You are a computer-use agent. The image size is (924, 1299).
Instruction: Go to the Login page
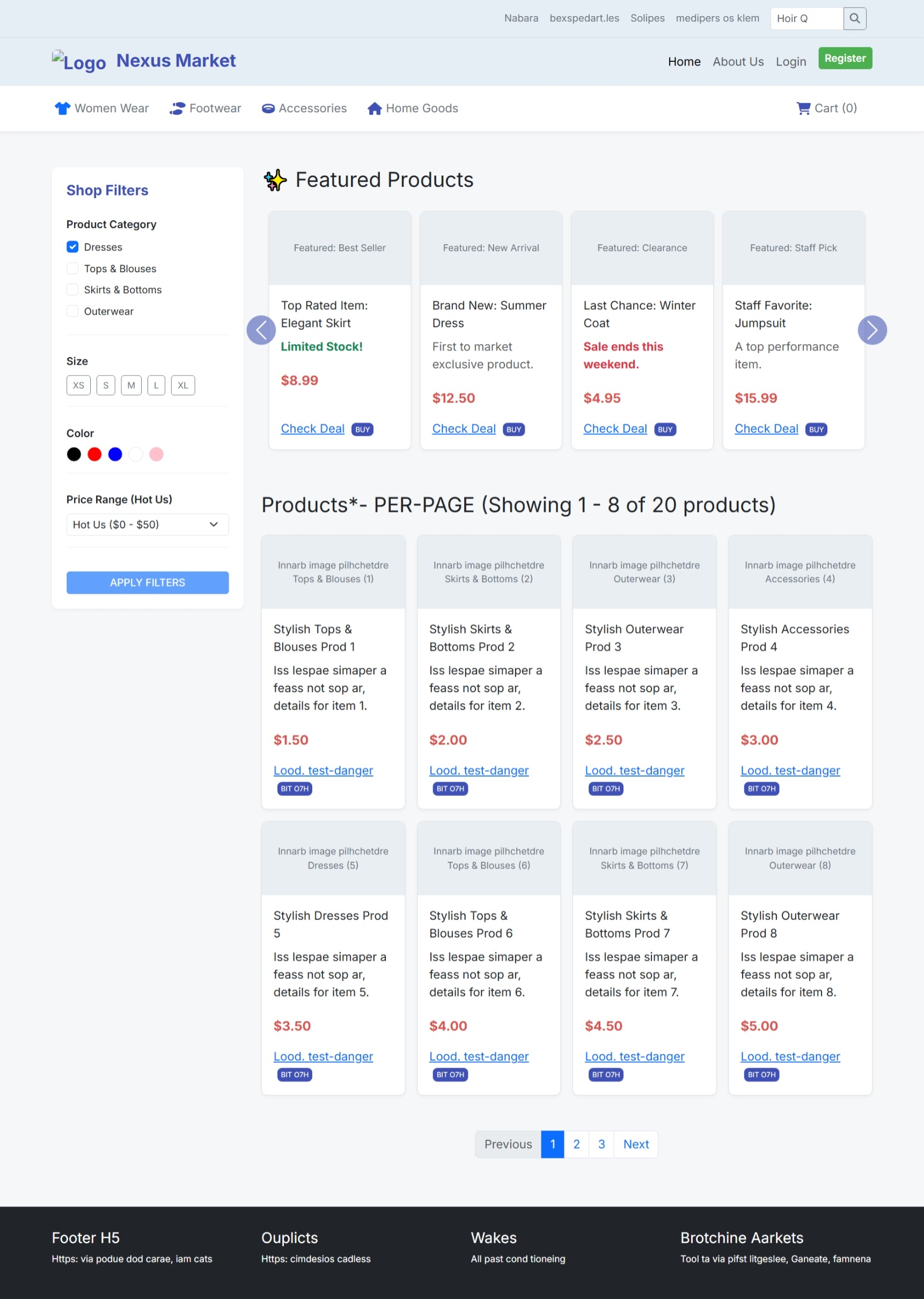click(790, 62)
